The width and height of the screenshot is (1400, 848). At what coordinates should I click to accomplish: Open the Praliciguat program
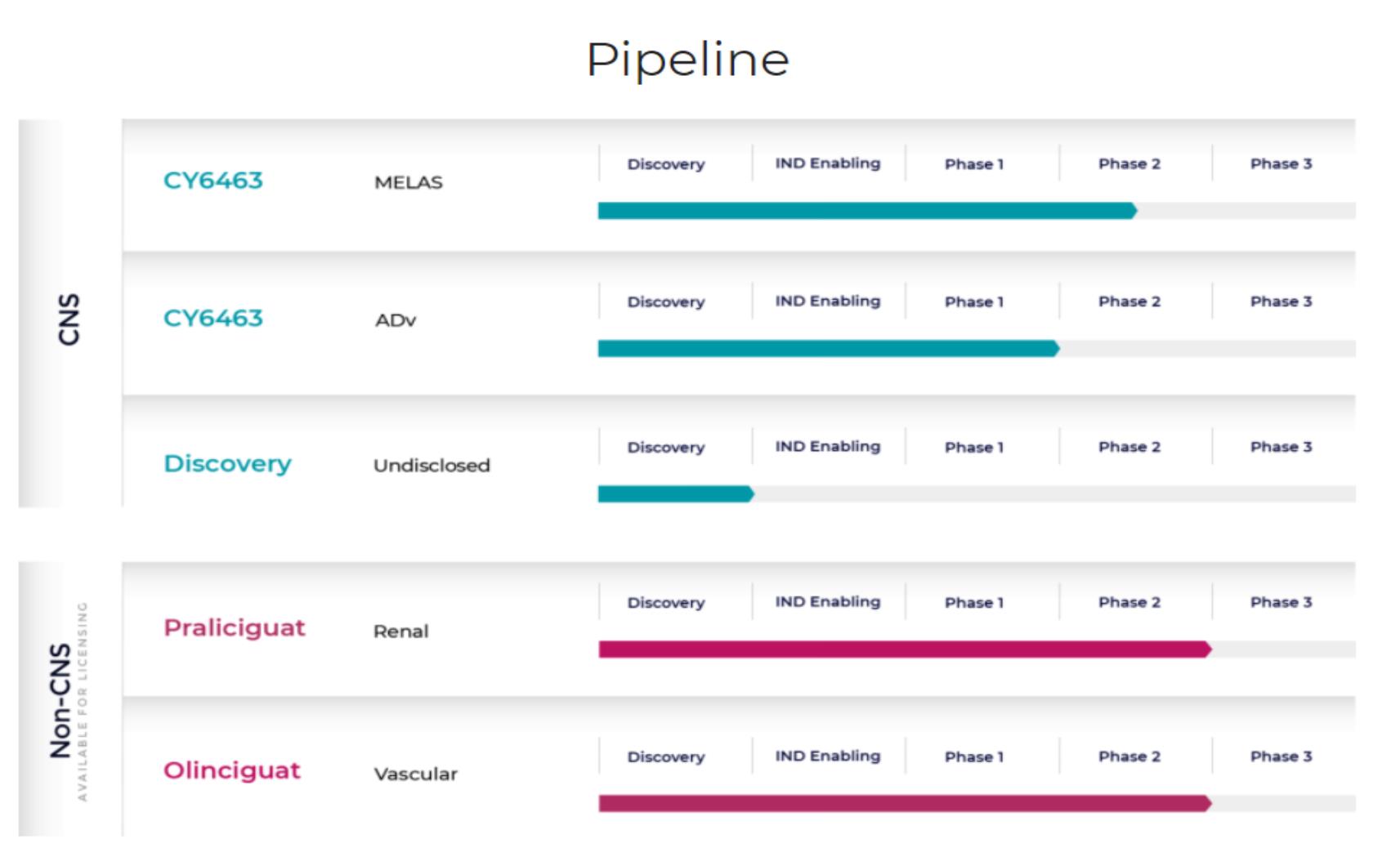235,627
